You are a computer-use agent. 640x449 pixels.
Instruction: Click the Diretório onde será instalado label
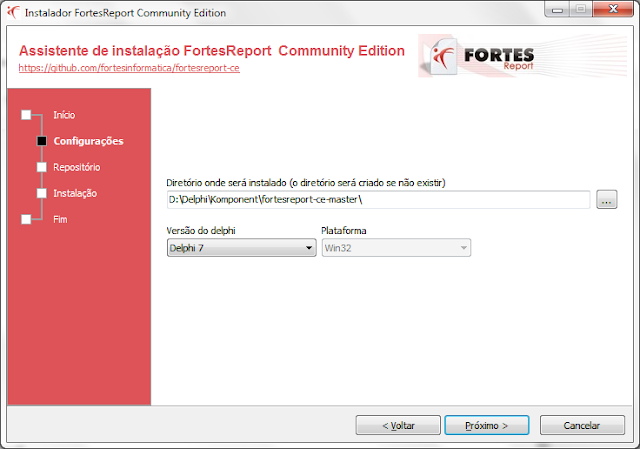pos(306,183)
